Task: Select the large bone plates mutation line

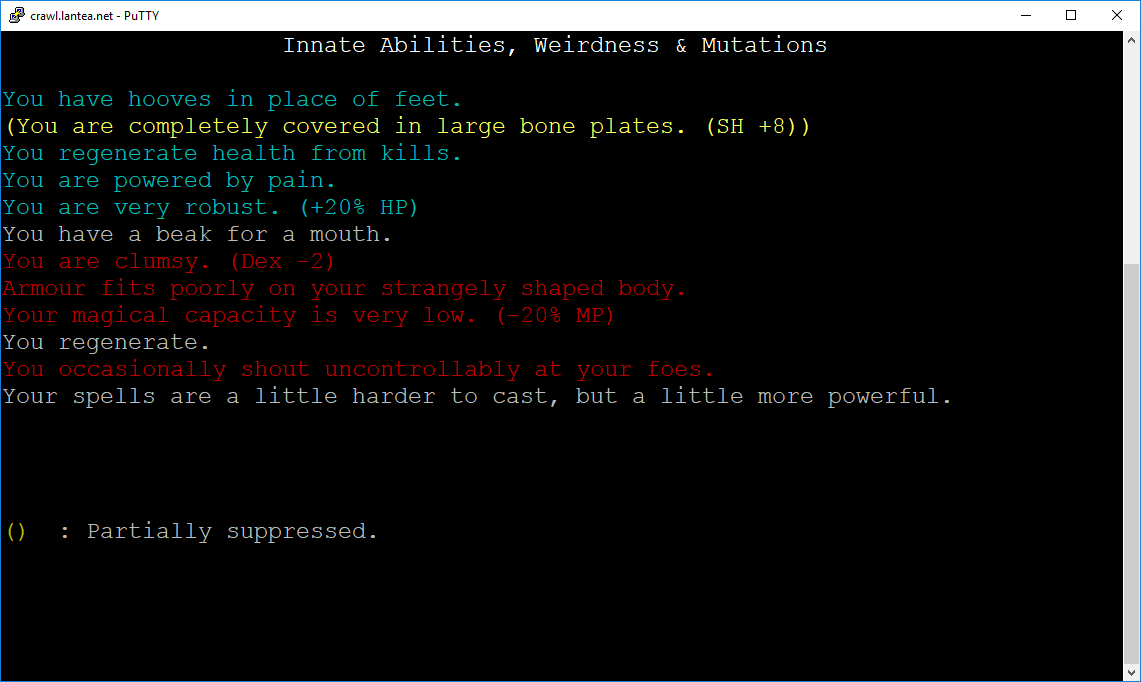Action: [407, 127]
